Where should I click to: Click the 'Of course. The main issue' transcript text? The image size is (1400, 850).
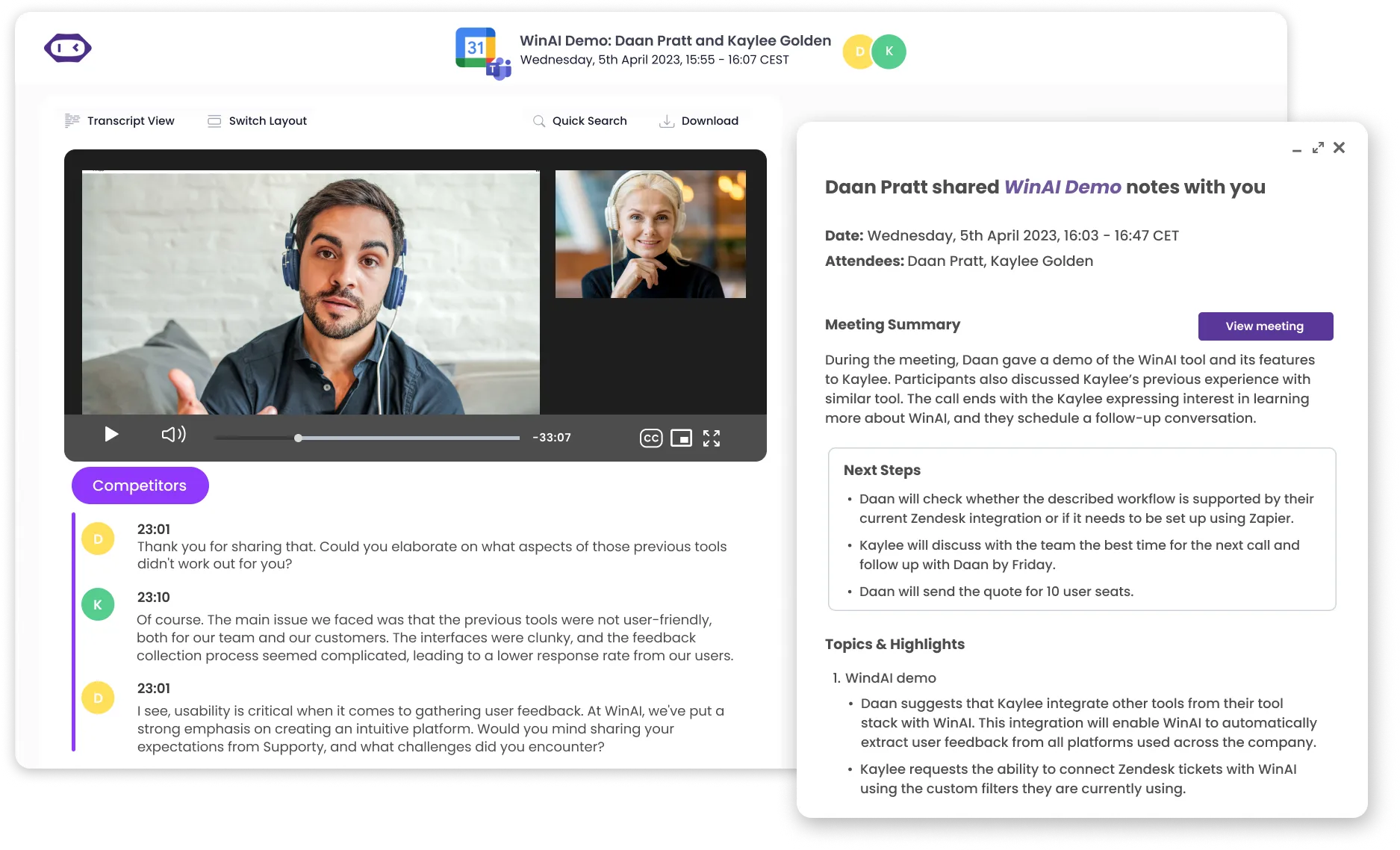pos(435,638)
